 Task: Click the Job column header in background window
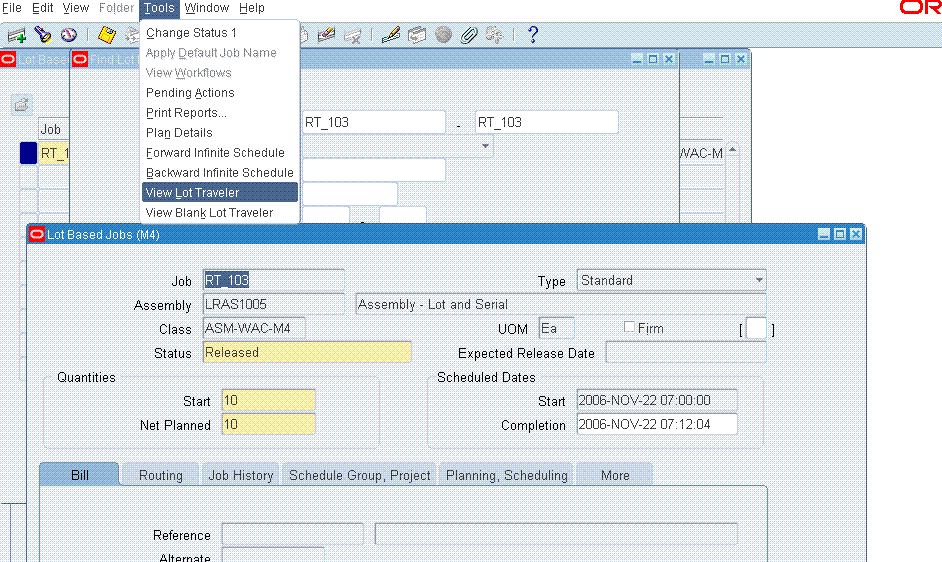point(53,129)
